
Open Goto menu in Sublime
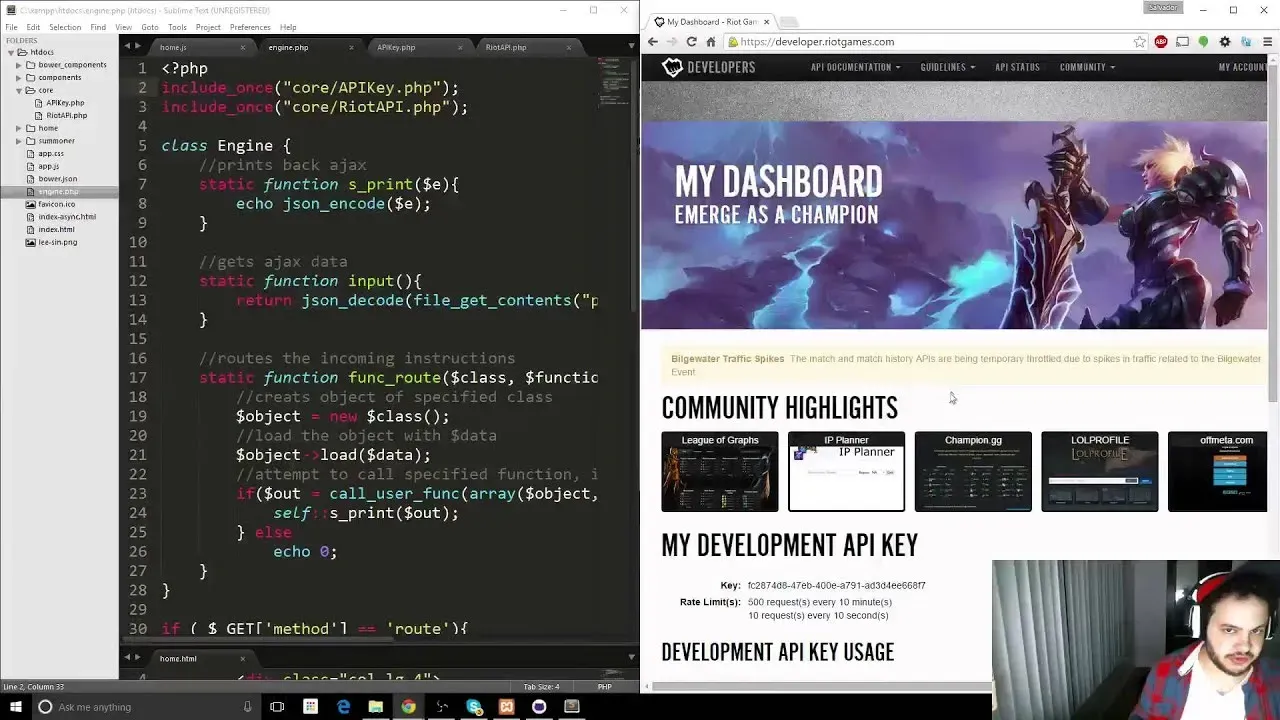150,27
